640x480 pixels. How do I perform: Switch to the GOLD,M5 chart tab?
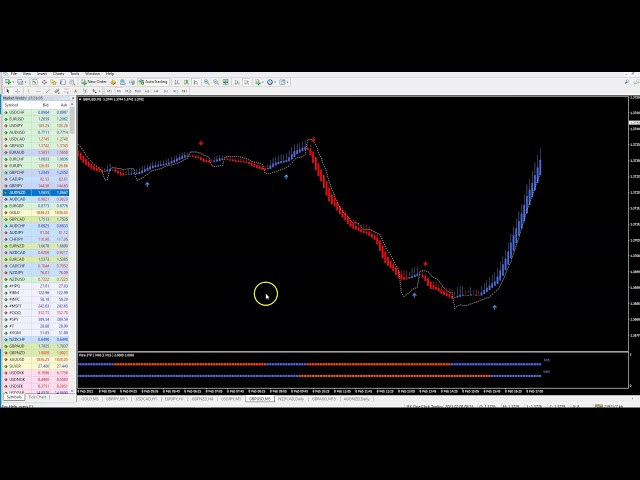click(x=90, y=398)
